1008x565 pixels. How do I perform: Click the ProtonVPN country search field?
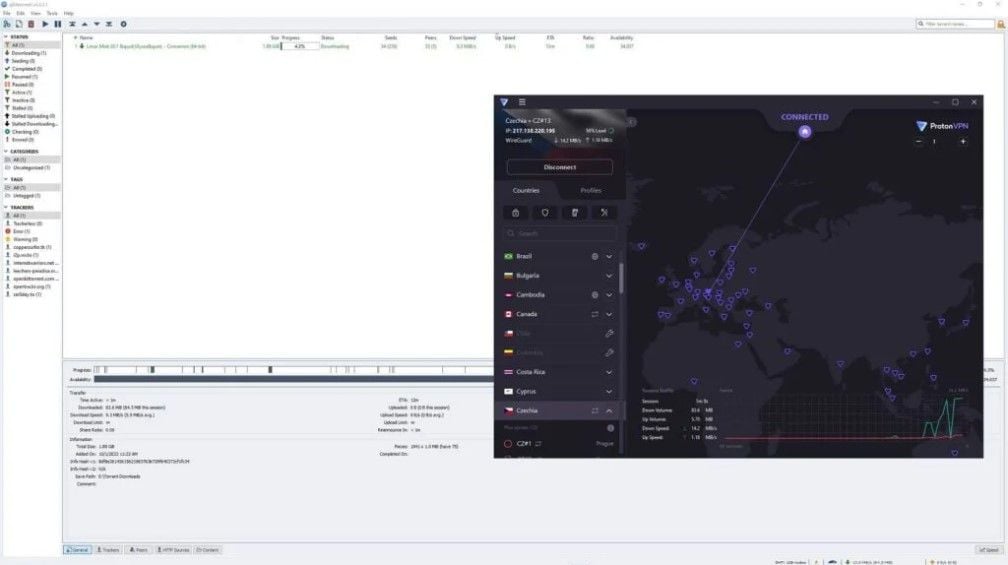point(560,233)
